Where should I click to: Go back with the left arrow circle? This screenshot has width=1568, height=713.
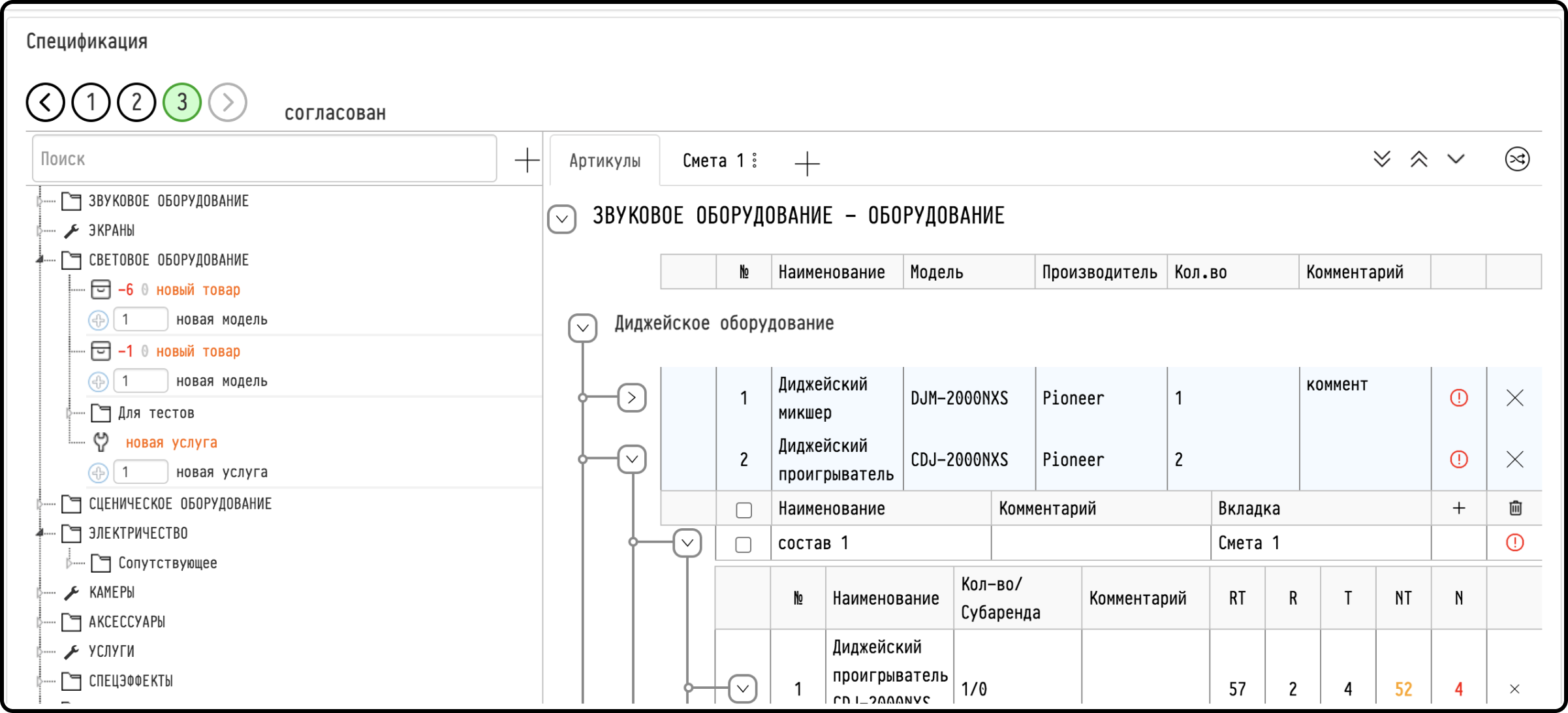[x=45, y=103]
